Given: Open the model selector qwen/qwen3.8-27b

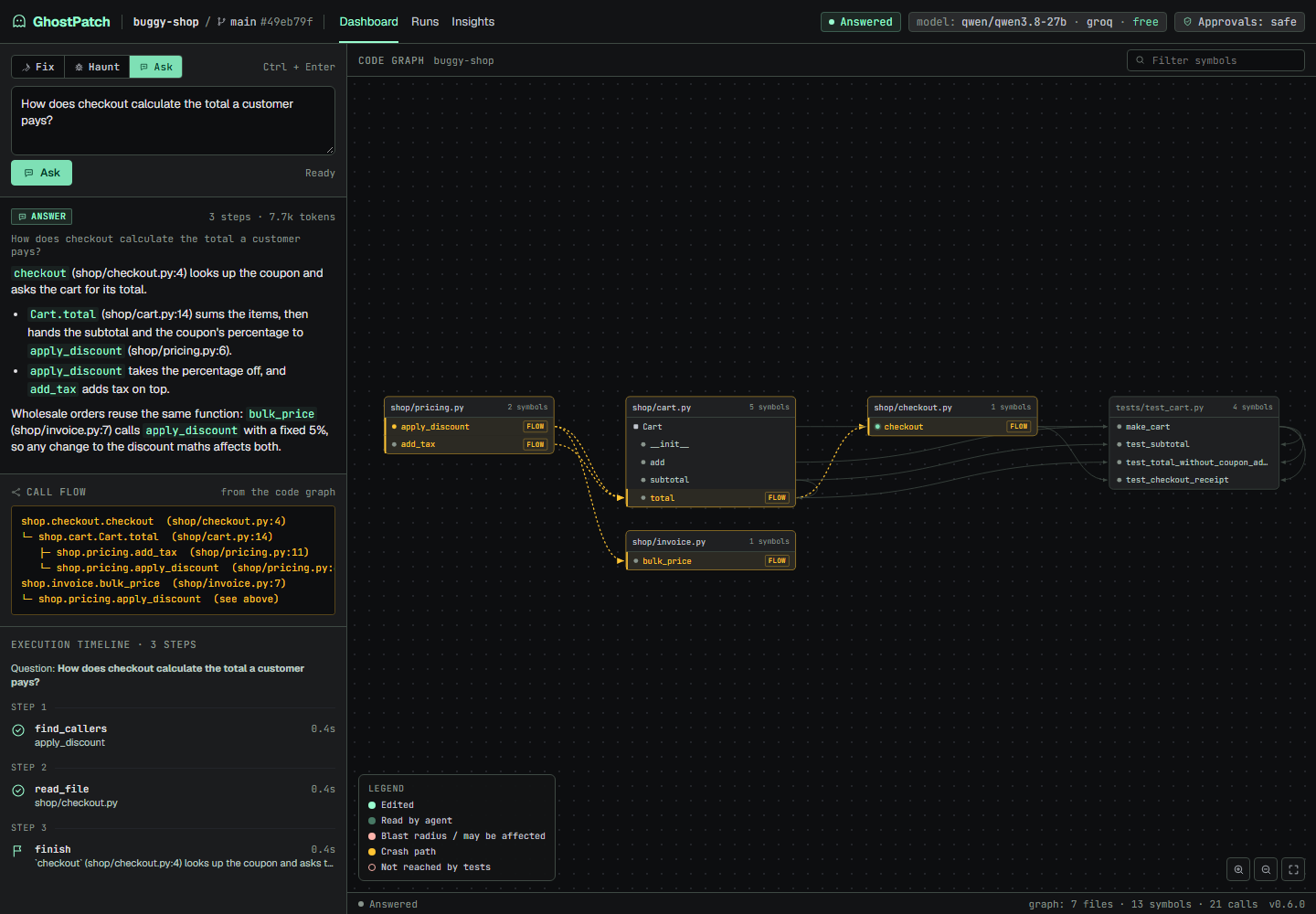Looking at the screenshot, I should (x=1036, y=22).
